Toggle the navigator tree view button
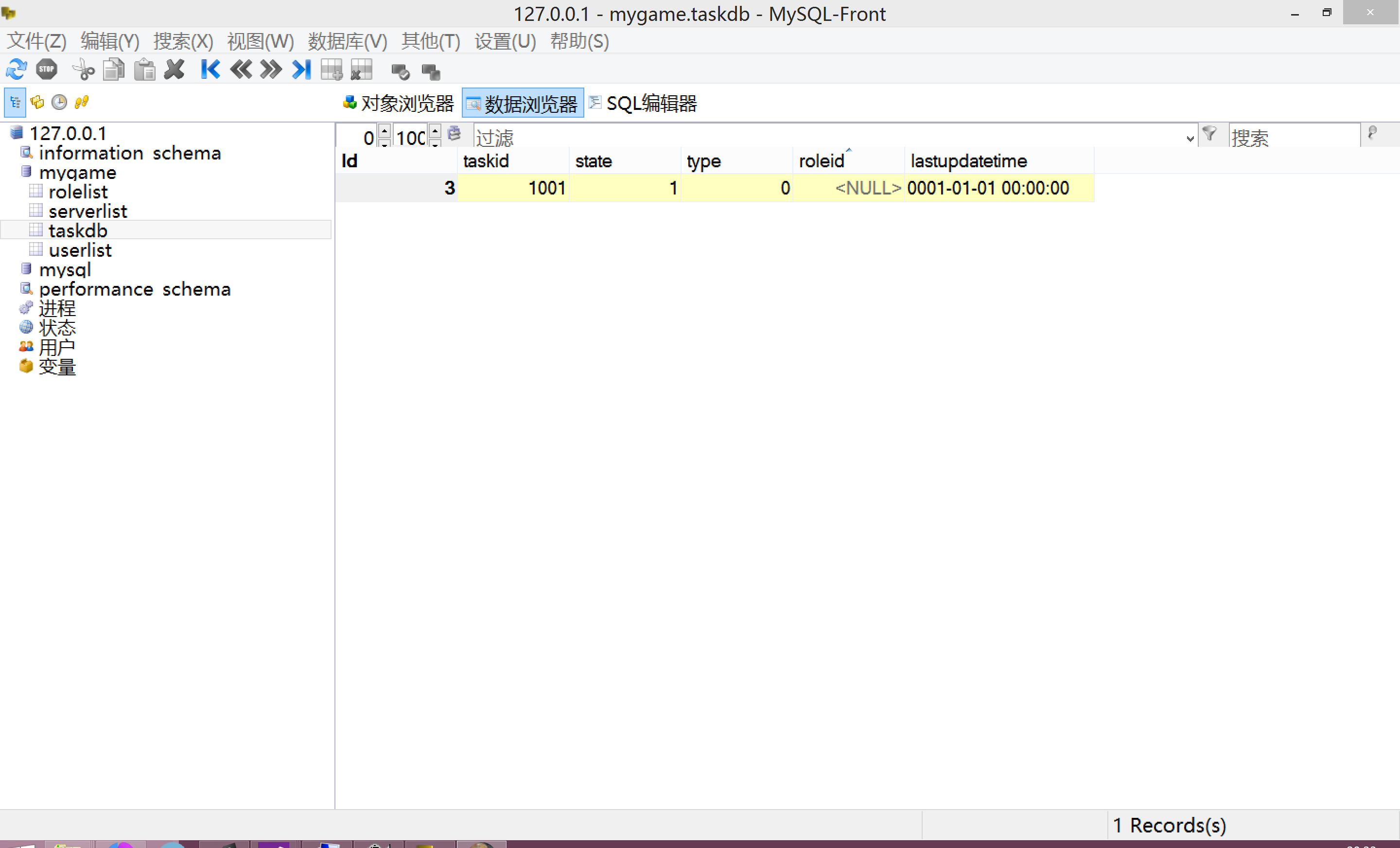1400x848 pixels. pos(16,102)
